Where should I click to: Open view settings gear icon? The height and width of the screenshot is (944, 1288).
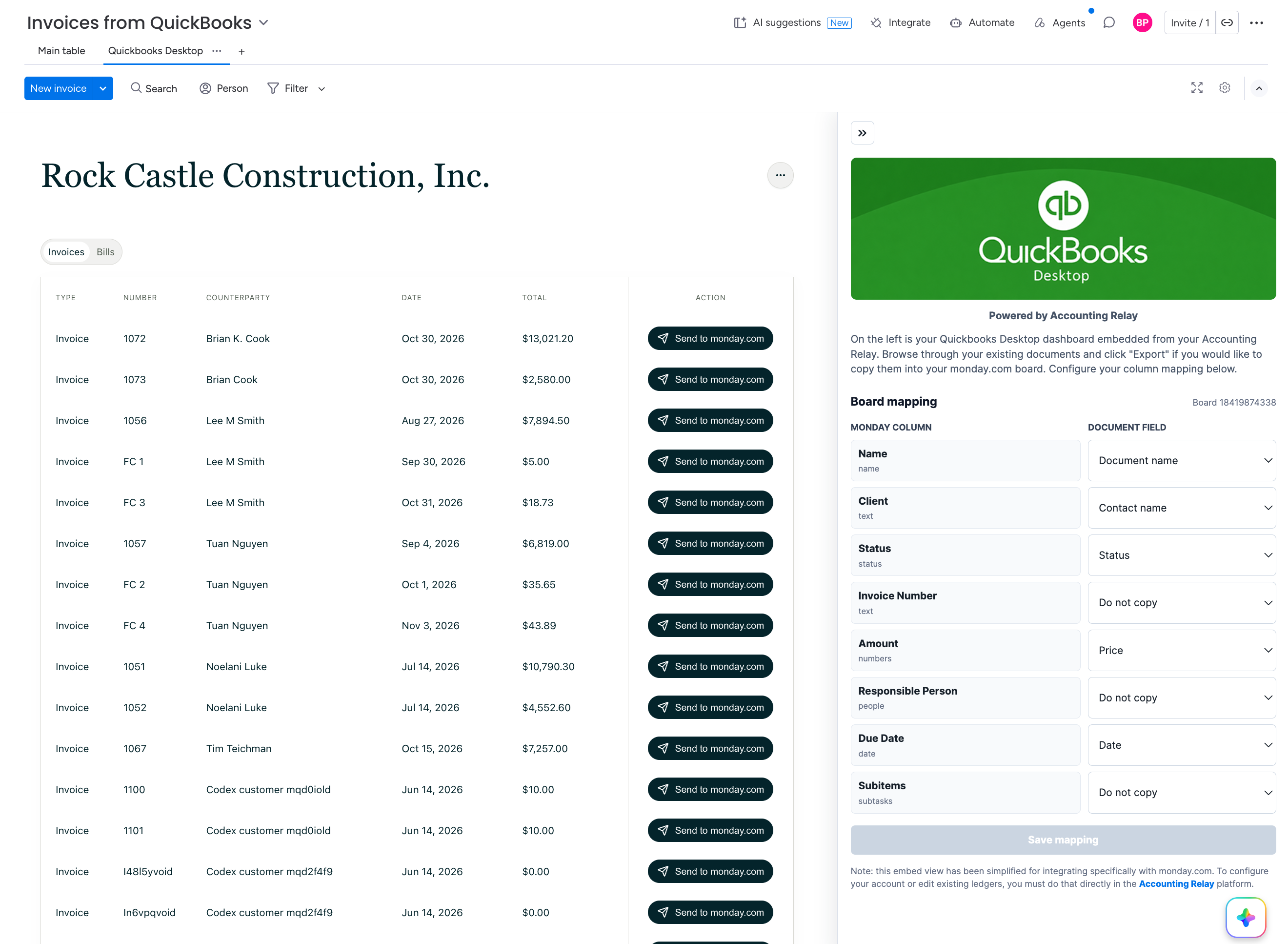[x=1225, y=88]
